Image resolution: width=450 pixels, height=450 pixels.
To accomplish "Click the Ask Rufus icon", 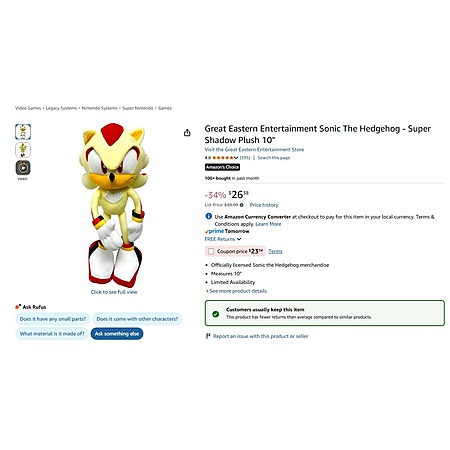I will pyautogui.click(x=18, y=307).
